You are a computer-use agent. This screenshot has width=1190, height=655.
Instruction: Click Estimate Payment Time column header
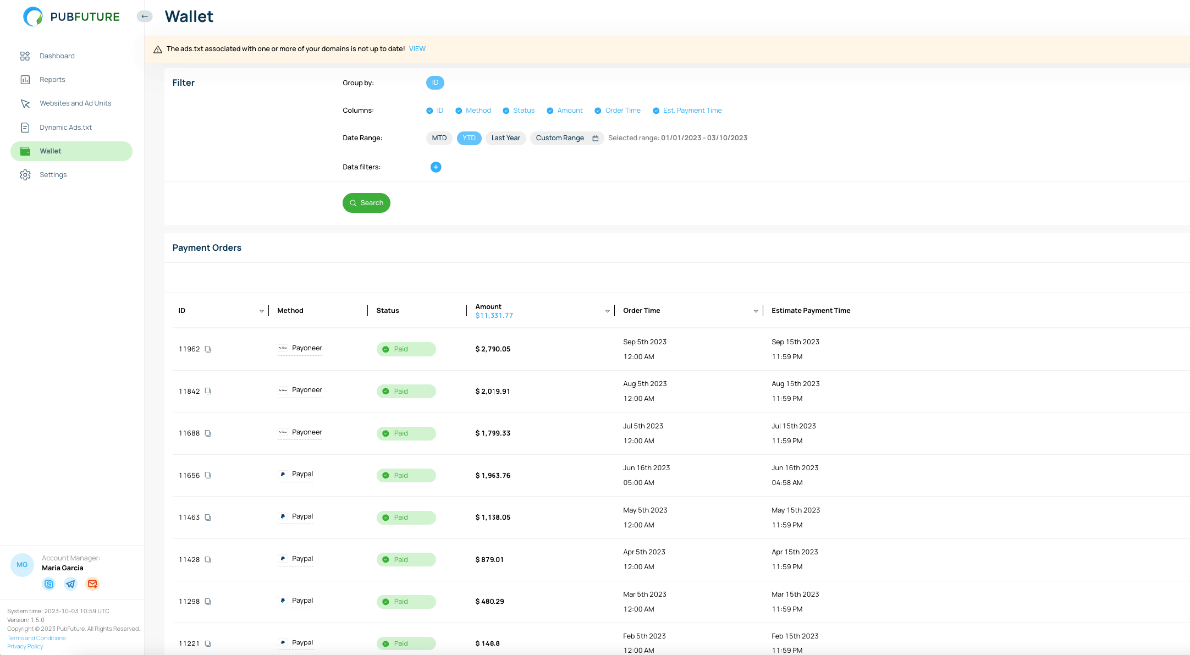(x=811, y=311)
